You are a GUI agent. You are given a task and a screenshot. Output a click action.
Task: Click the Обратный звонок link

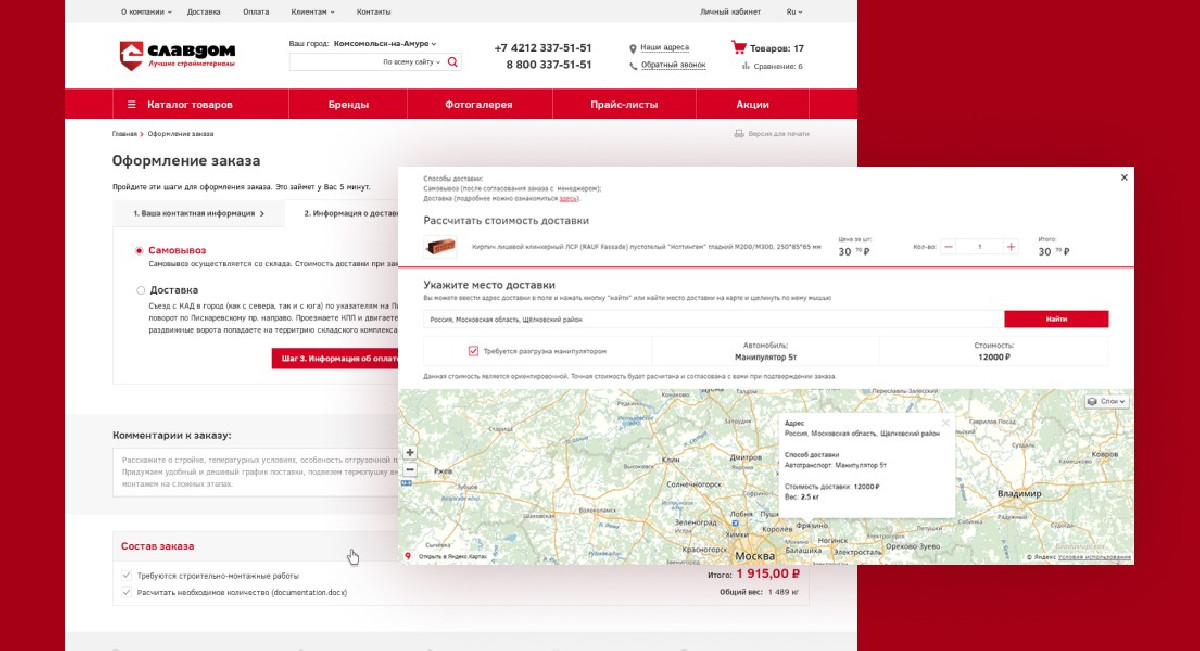(673, 65)
